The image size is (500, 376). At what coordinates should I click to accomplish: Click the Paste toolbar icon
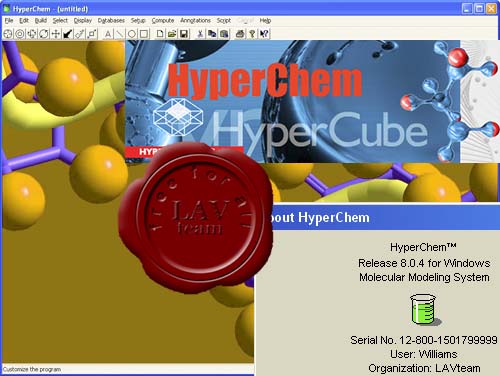224,34
